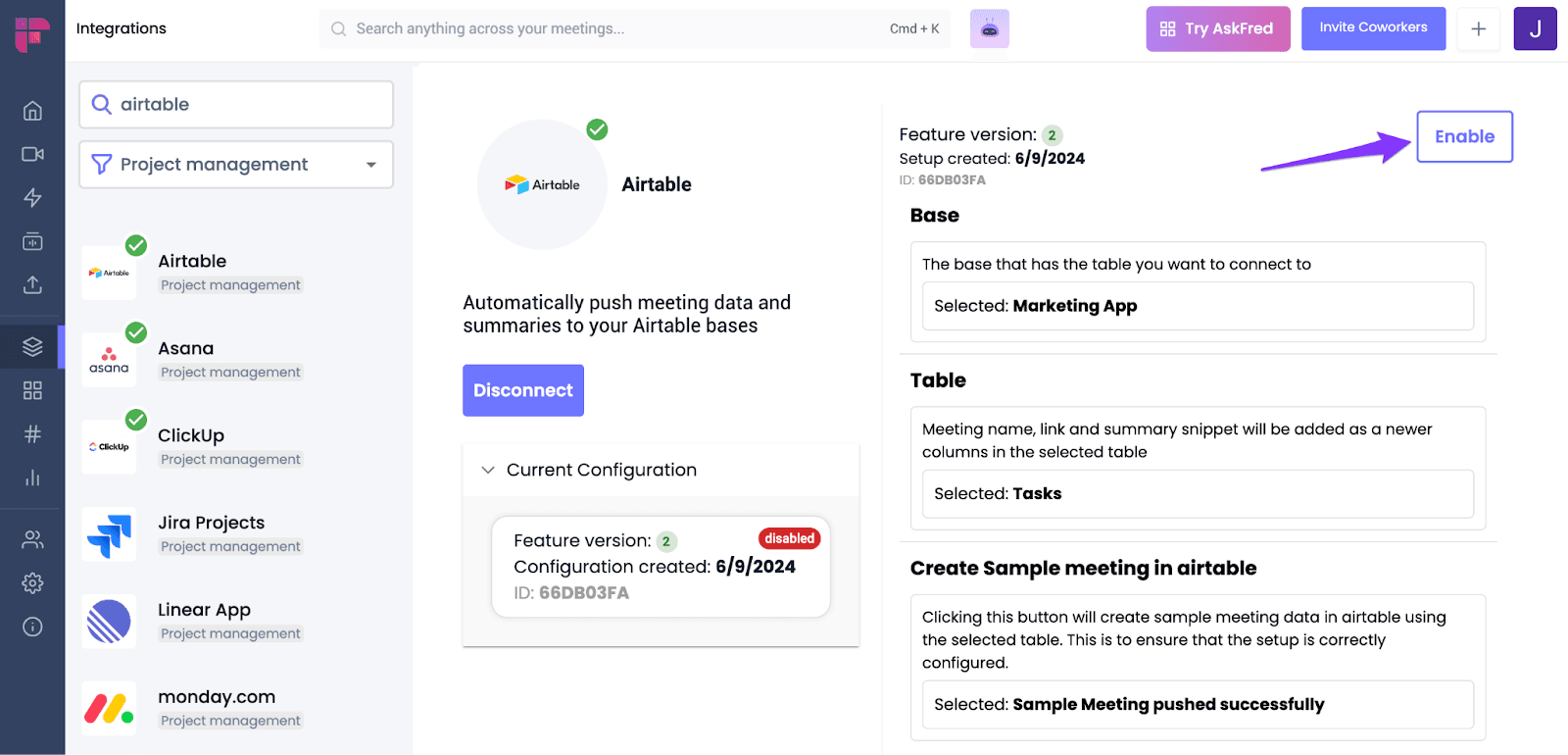
Task: Open the Project management filter dropdown
Action: coord(236,164)
